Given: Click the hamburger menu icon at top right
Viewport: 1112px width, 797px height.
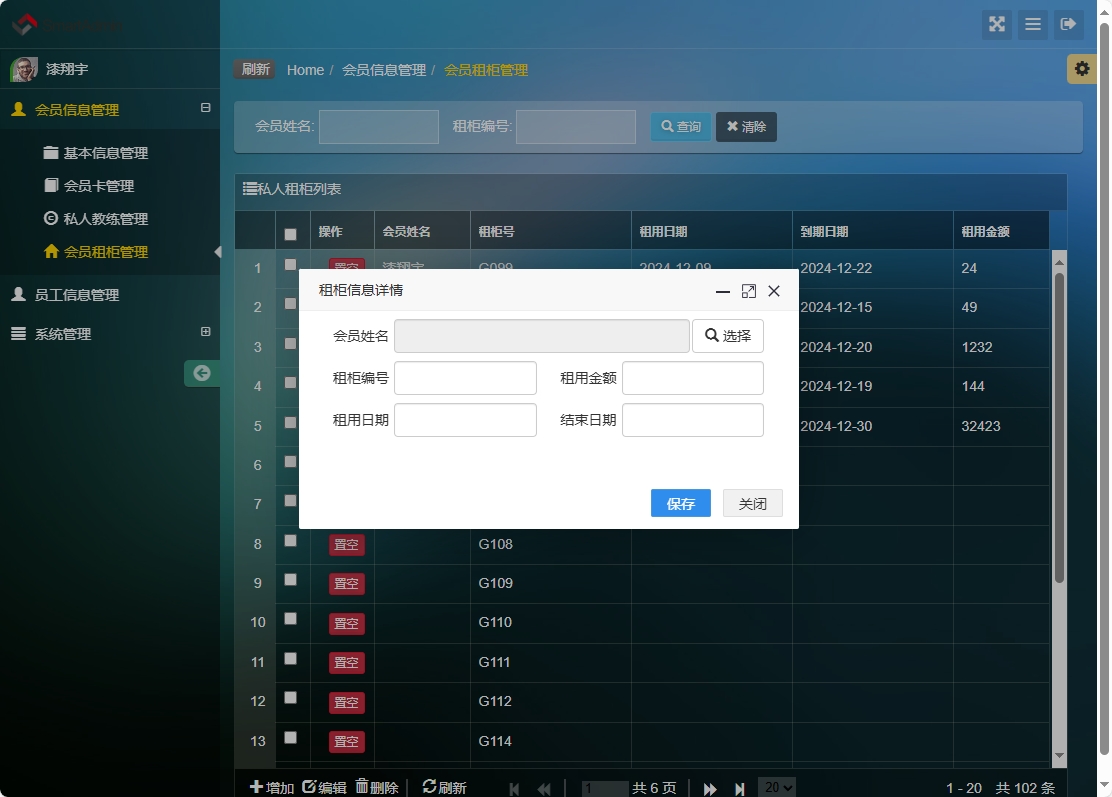Looking at the screenshot, I should coord(1032,24).
